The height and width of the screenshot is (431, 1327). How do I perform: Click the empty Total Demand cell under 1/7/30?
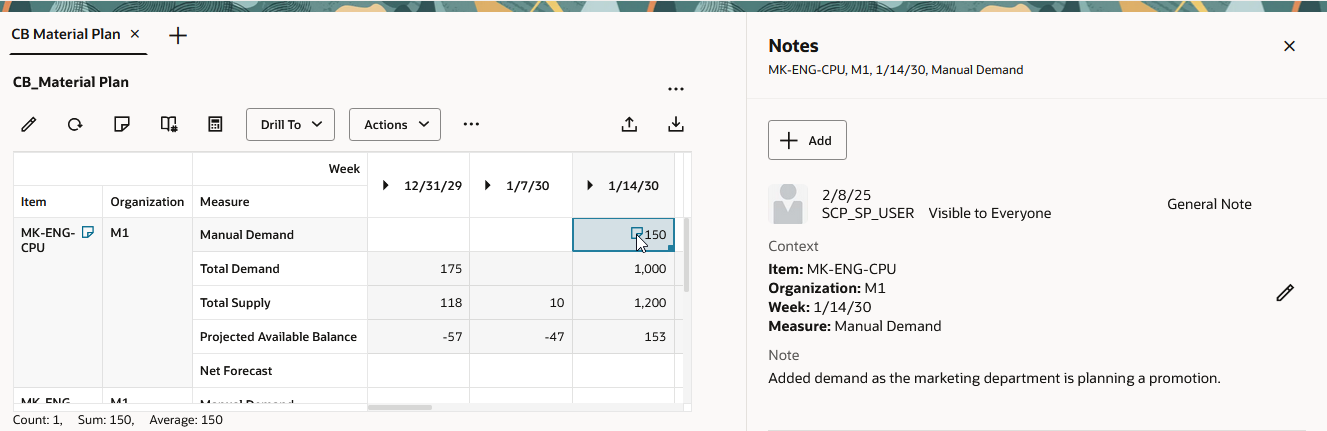(x=521, y=269)
